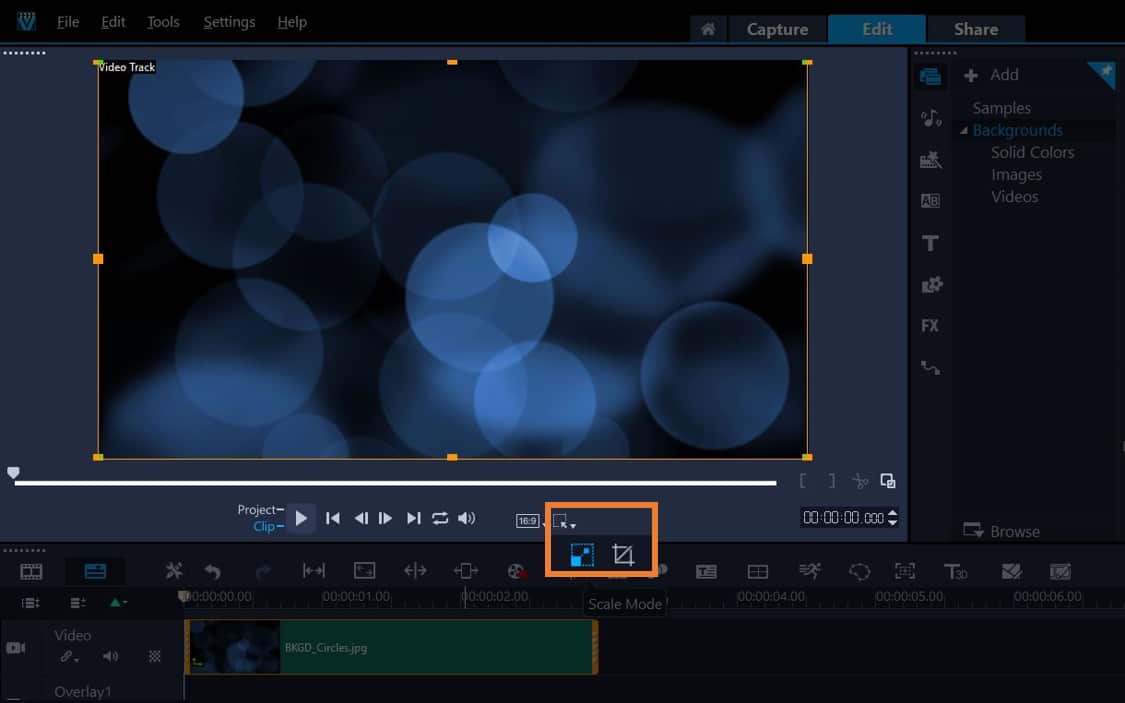
Task: Open the split screen template creator
Action: coord(758,572)
